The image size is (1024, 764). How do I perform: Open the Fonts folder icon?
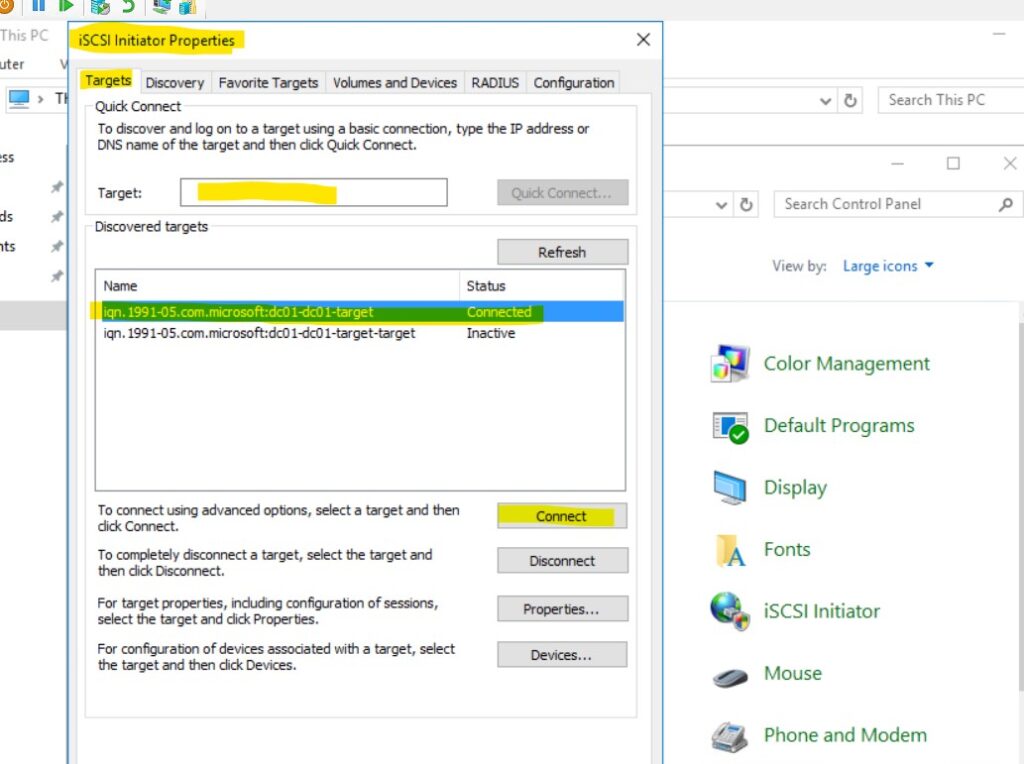[729, 550]
